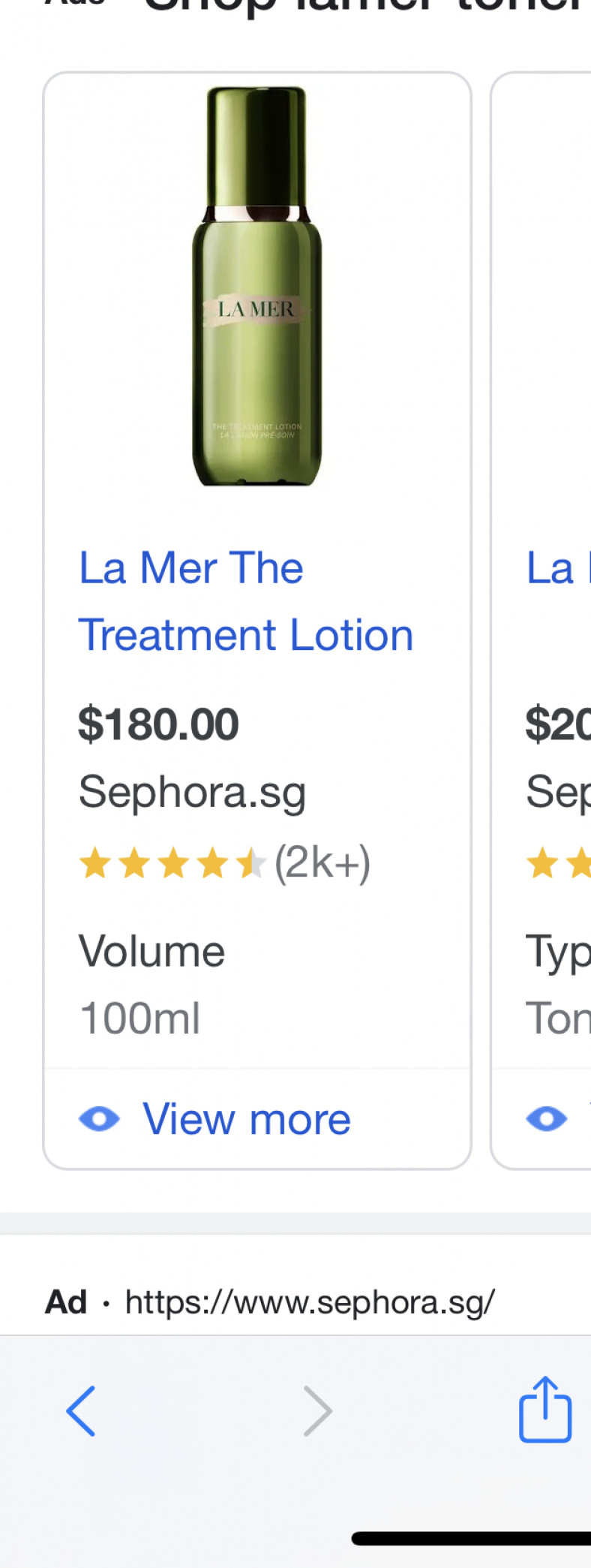
Task: Open the Safari share sheet icon
Action: (545, 1409)
